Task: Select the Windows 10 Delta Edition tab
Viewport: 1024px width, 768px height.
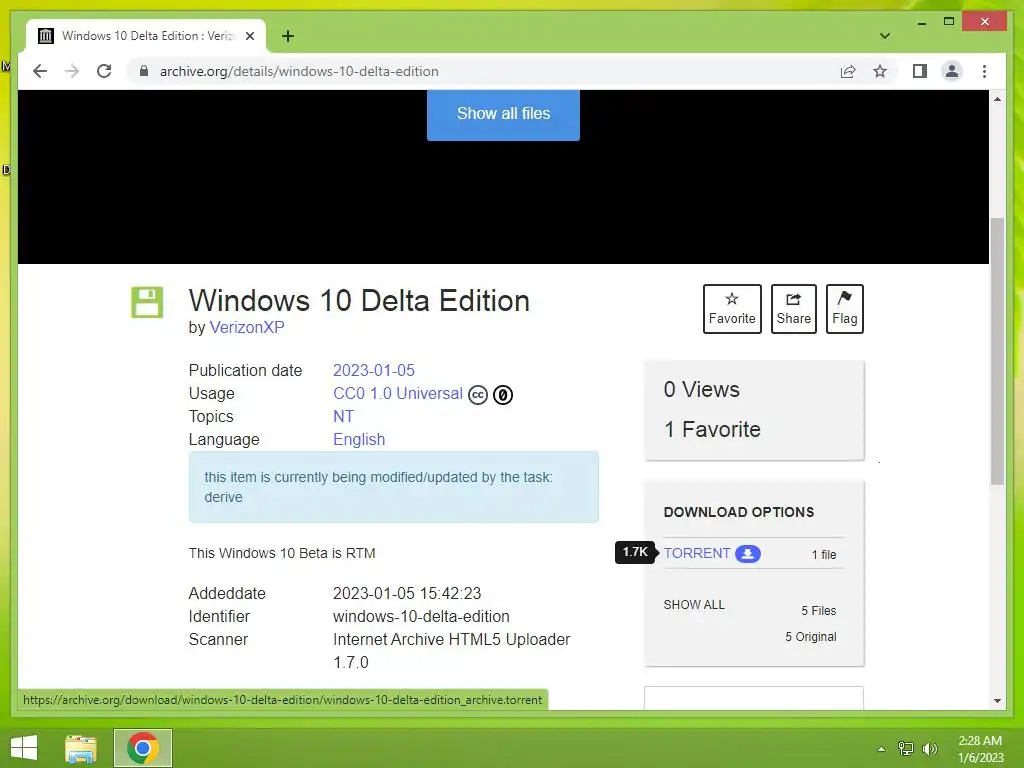Action: (146, 36)
